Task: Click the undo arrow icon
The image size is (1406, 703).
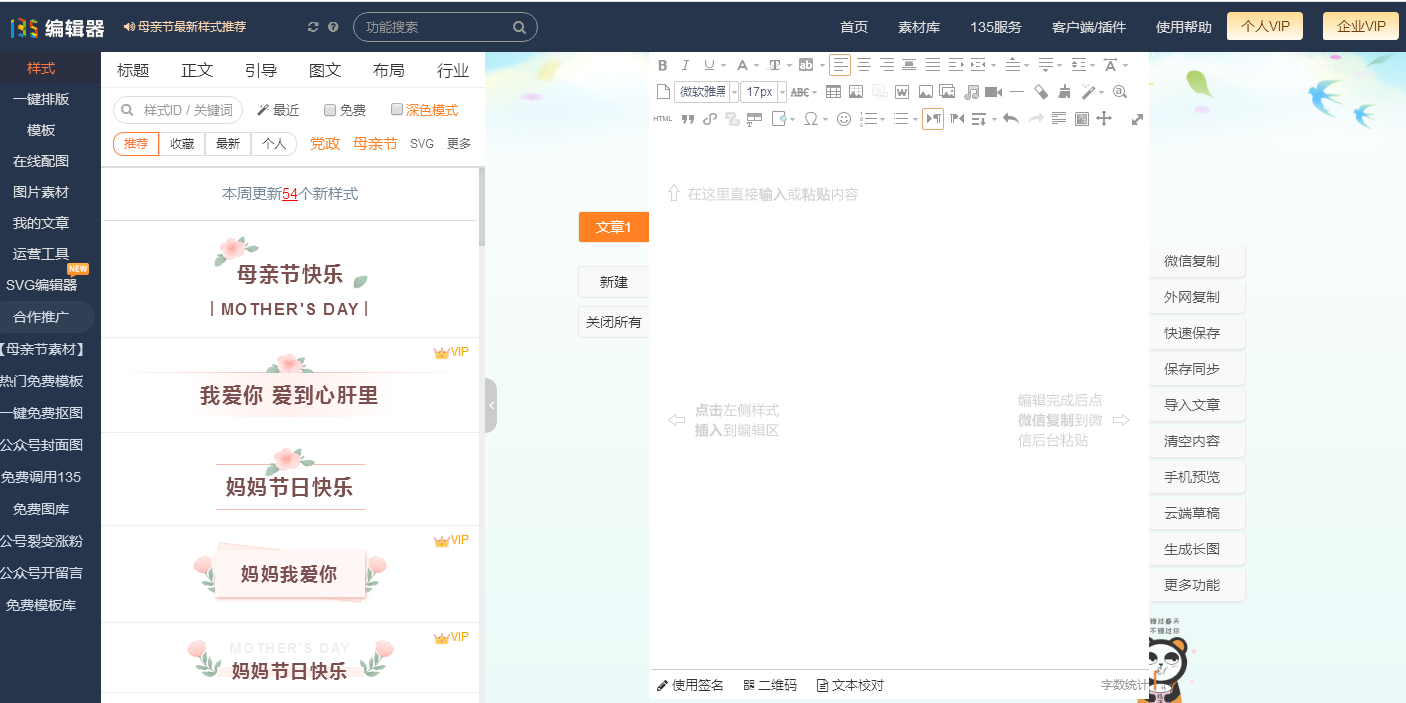Action: 1010,118
